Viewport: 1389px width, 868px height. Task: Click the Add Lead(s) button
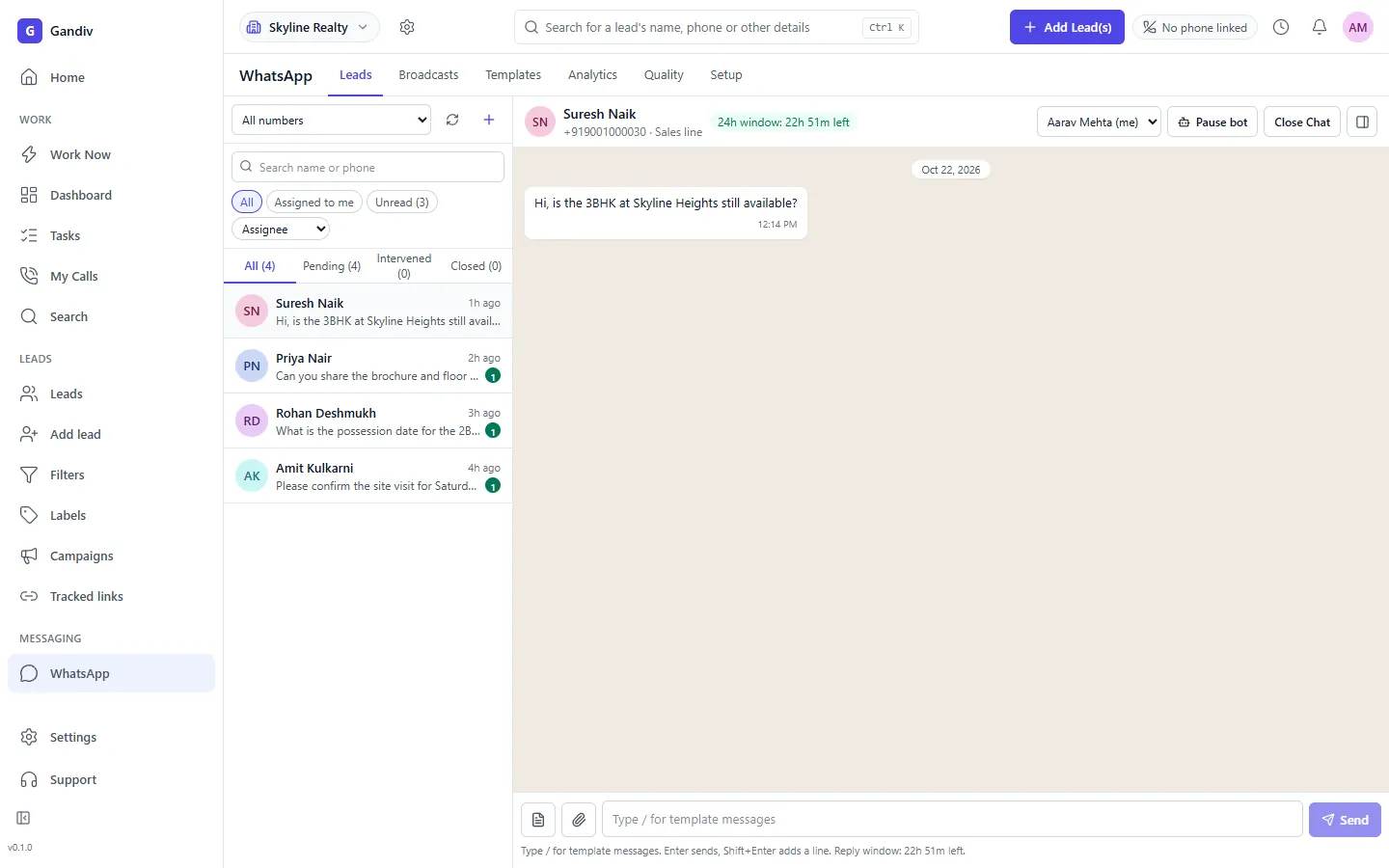pos(1067,27)
